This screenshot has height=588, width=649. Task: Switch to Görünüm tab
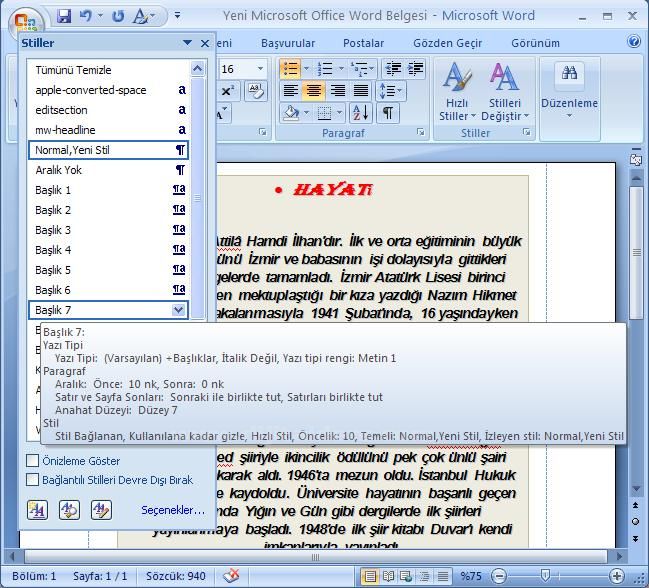[x=535, y=43]
